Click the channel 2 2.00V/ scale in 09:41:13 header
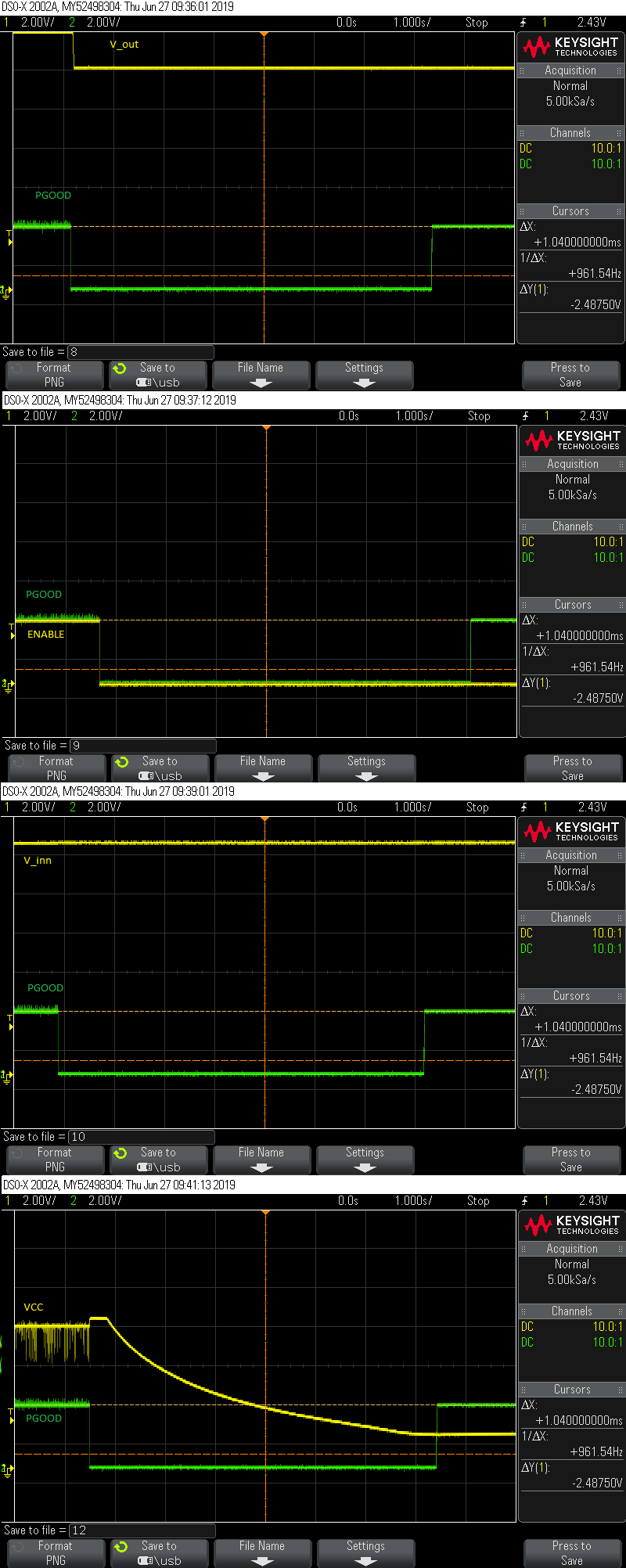The height and width of the screenshot is (1568, 626). (x=105, y=1201)
